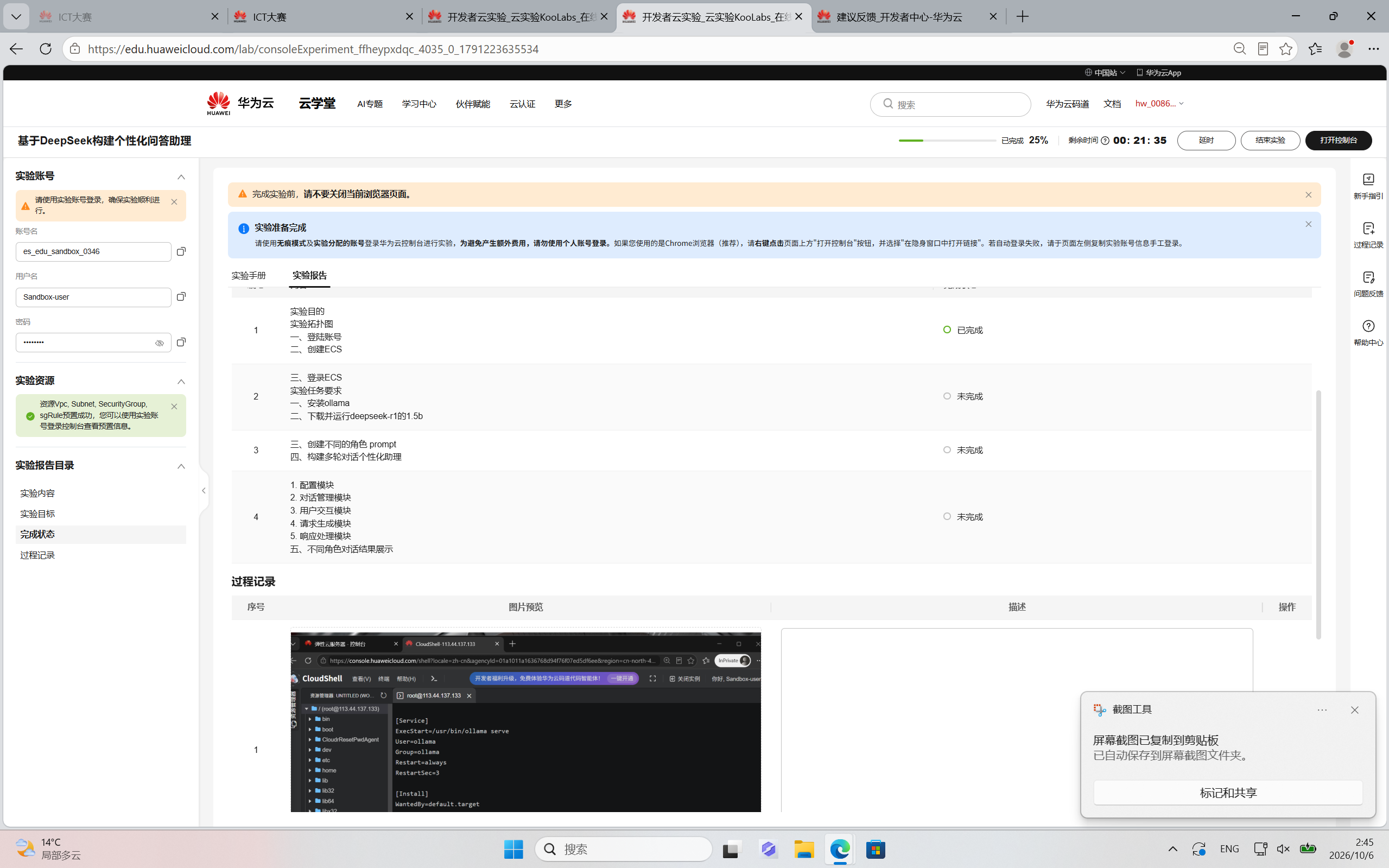1389x868 pixels.
Task: Open Microsoft Store from taskbar
Action: click(x=876, y=848)
